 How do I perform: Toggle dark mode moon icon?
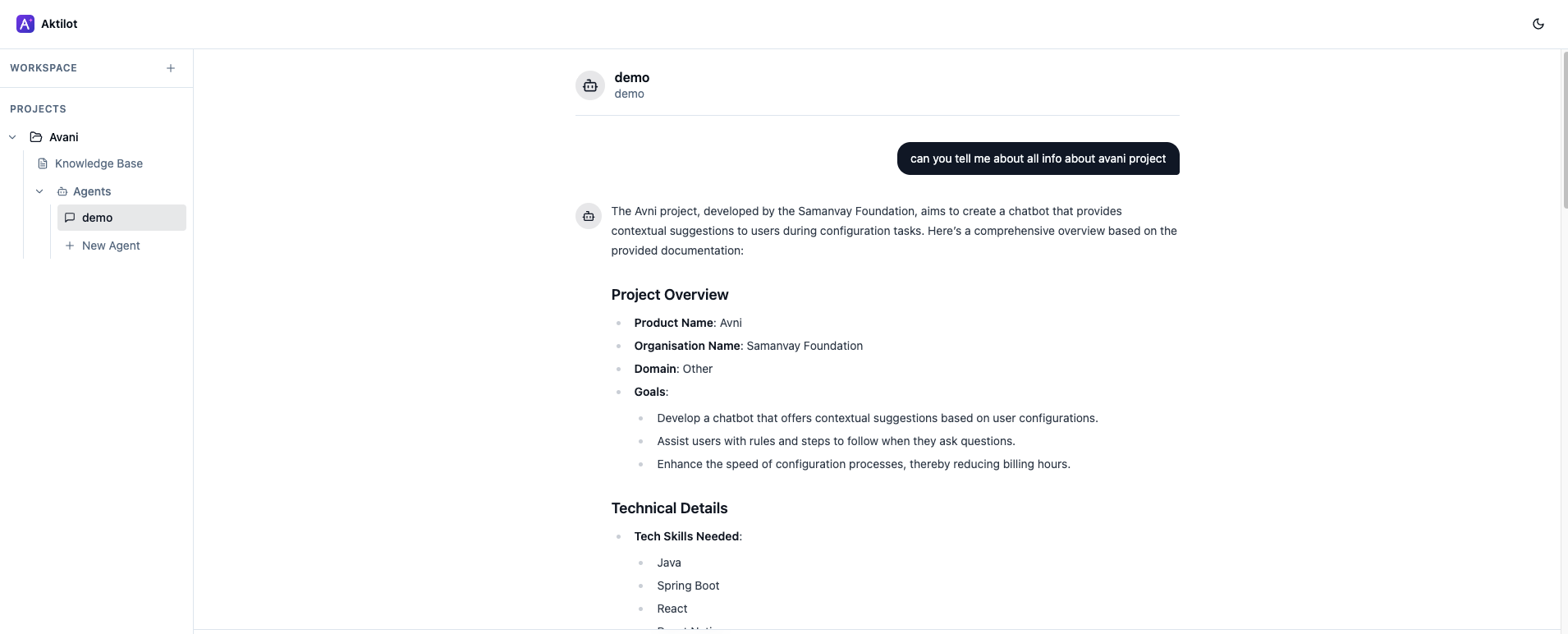click(x=1538, y=24)
